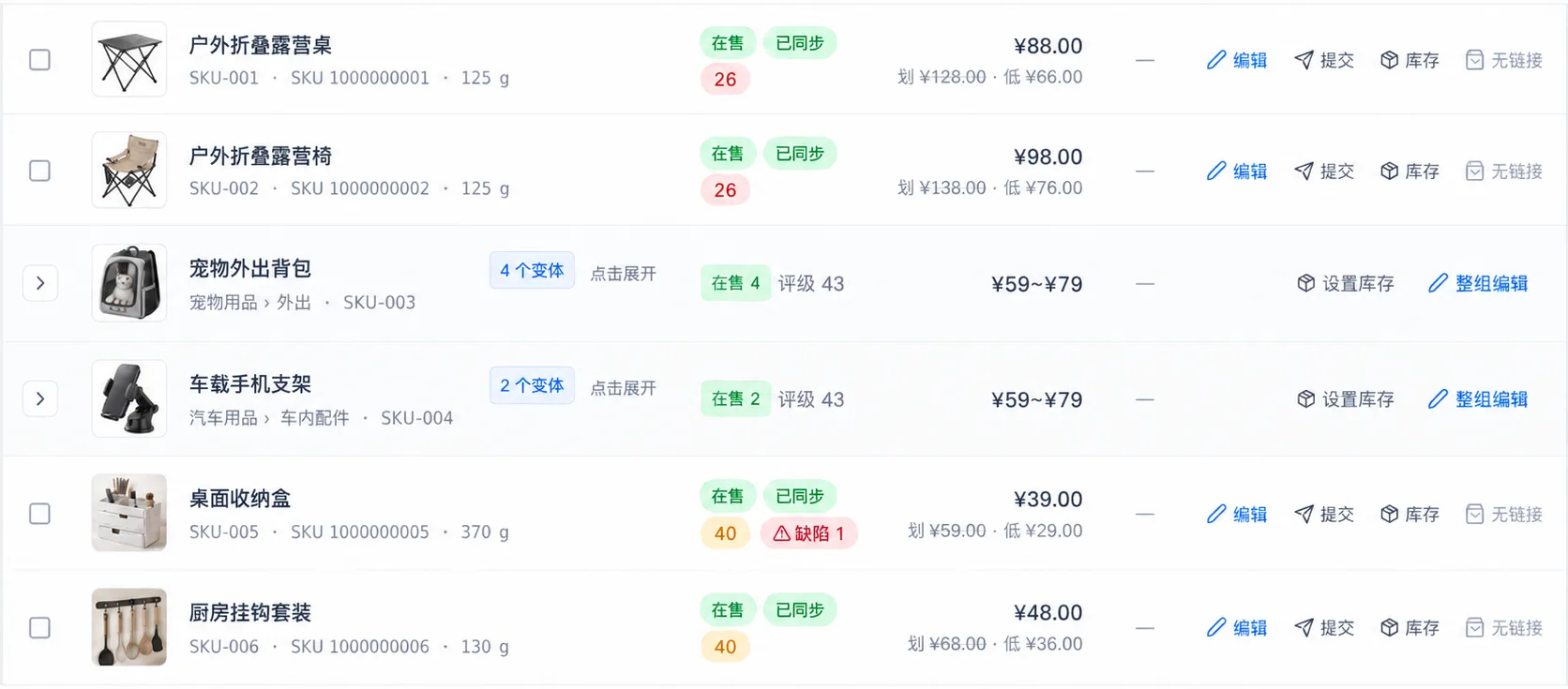Expand the 车载手机支架 chevron
This screenshot has width=1568, height=689.
(x=40, y=399)
